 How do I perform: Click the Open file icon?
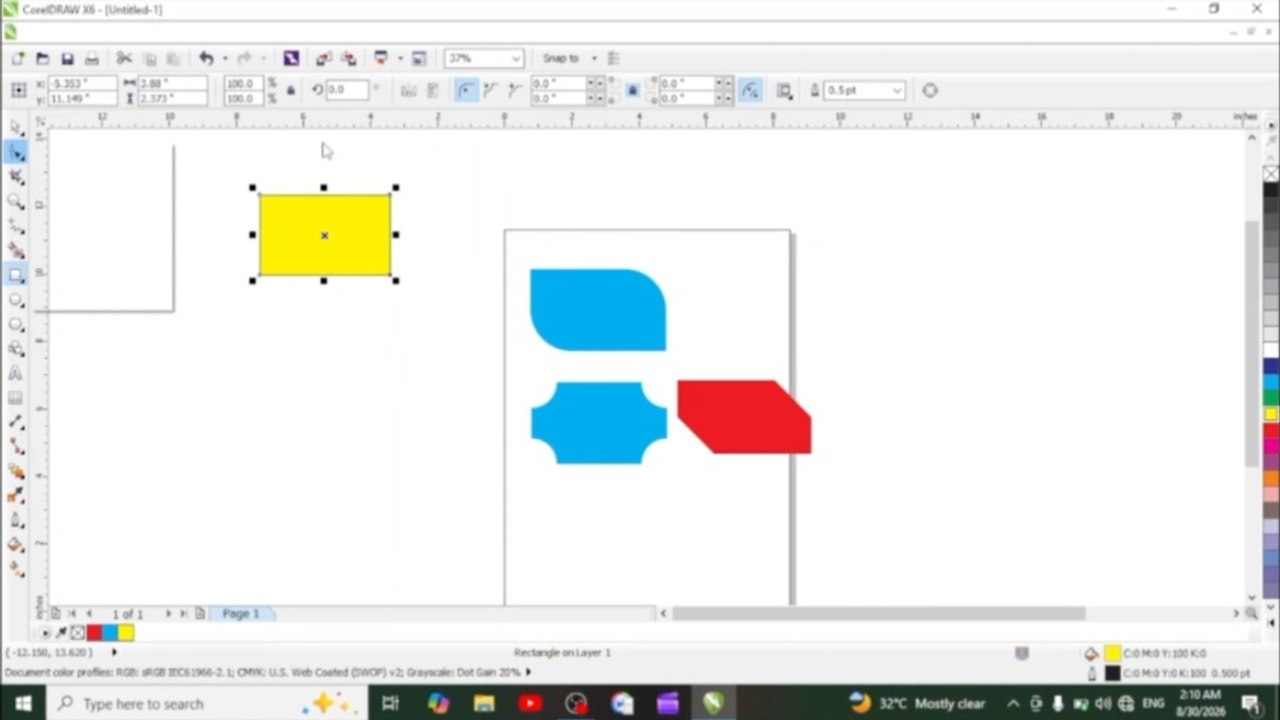43,59
